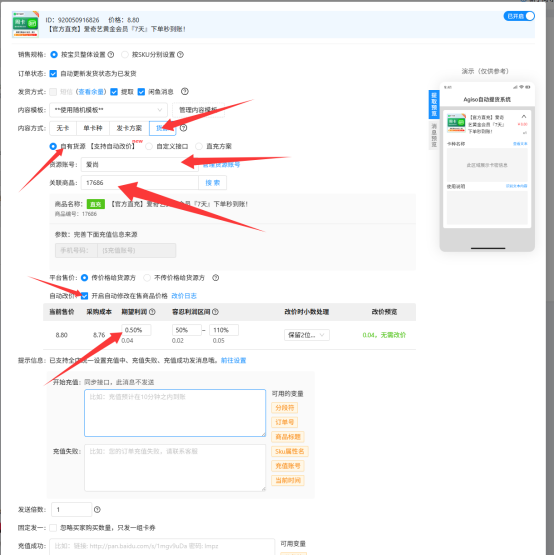Insert the 订单号 variable

point(285,422)
